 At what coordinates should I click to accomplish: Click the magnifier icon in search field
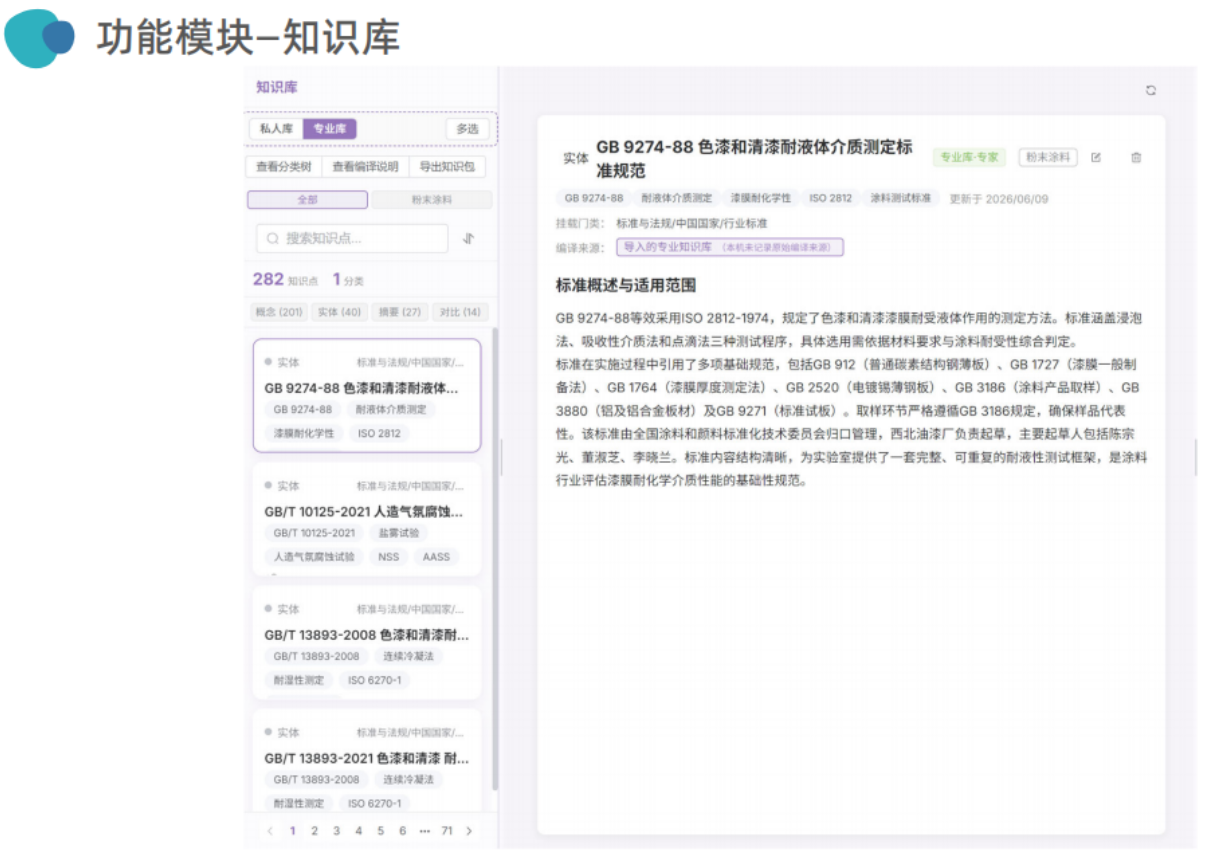pos(273,238)
